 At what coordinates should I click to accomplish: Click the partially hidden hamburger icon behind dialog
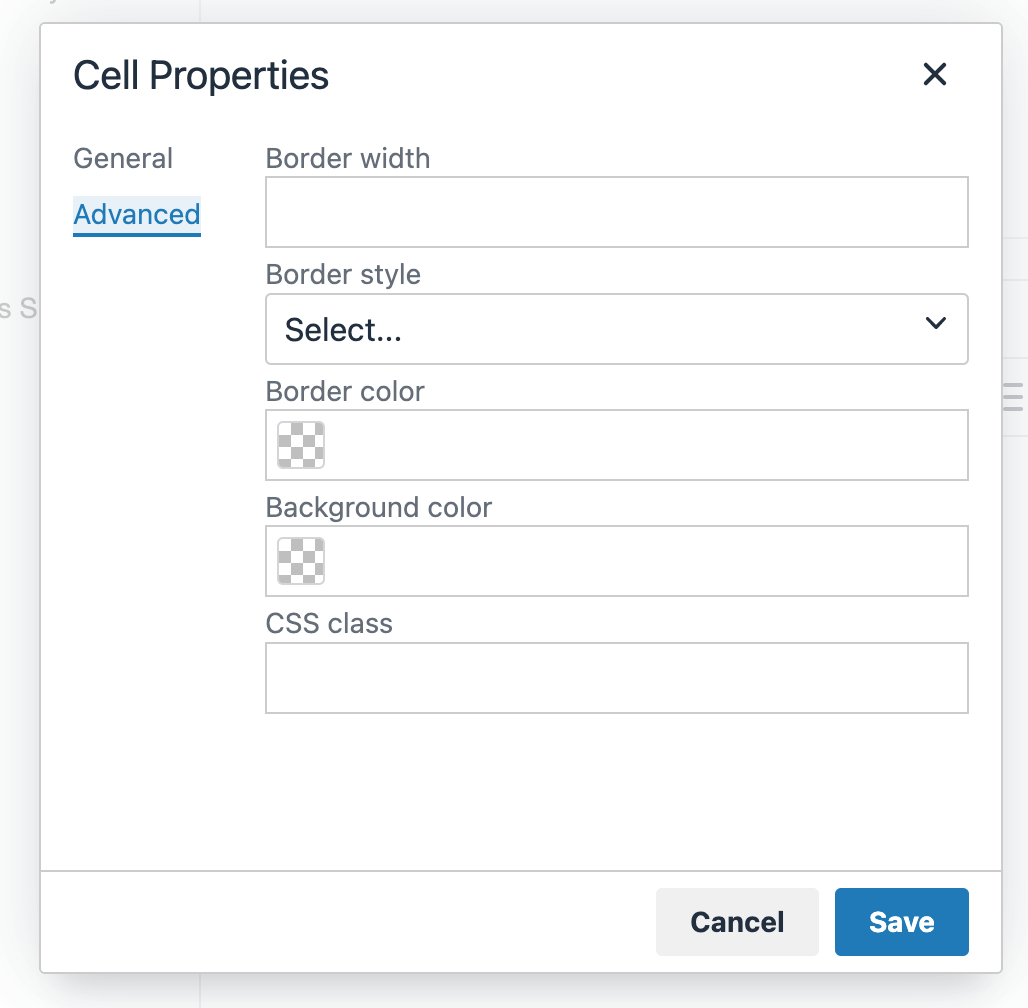[1012, 397]
